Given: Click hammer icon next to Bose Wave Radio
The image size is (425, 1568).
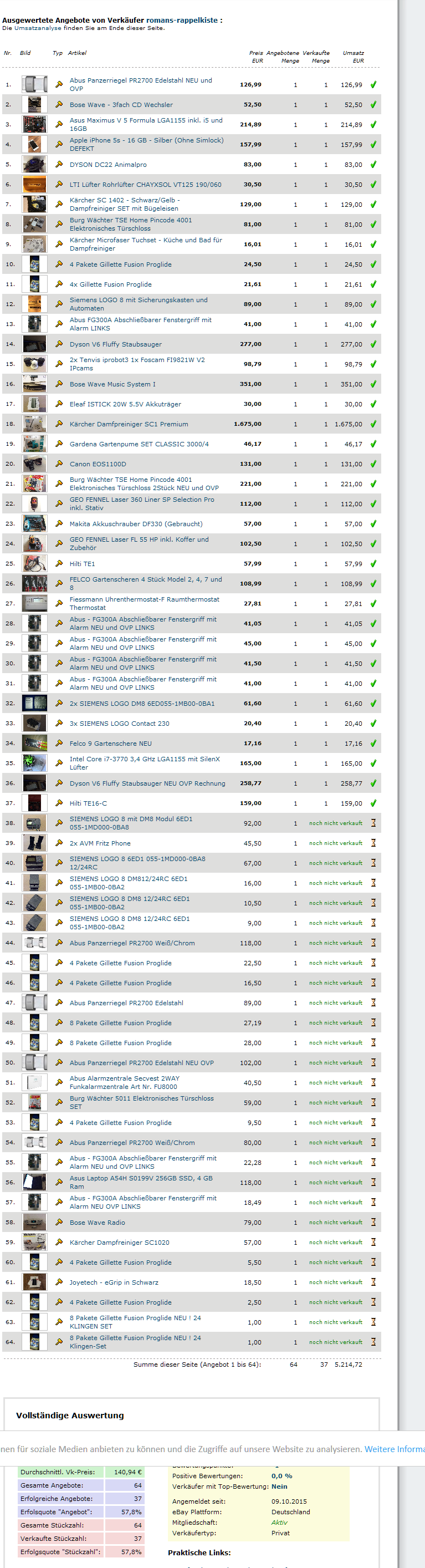Looking at the screenshot, I should pos(59,1222).
